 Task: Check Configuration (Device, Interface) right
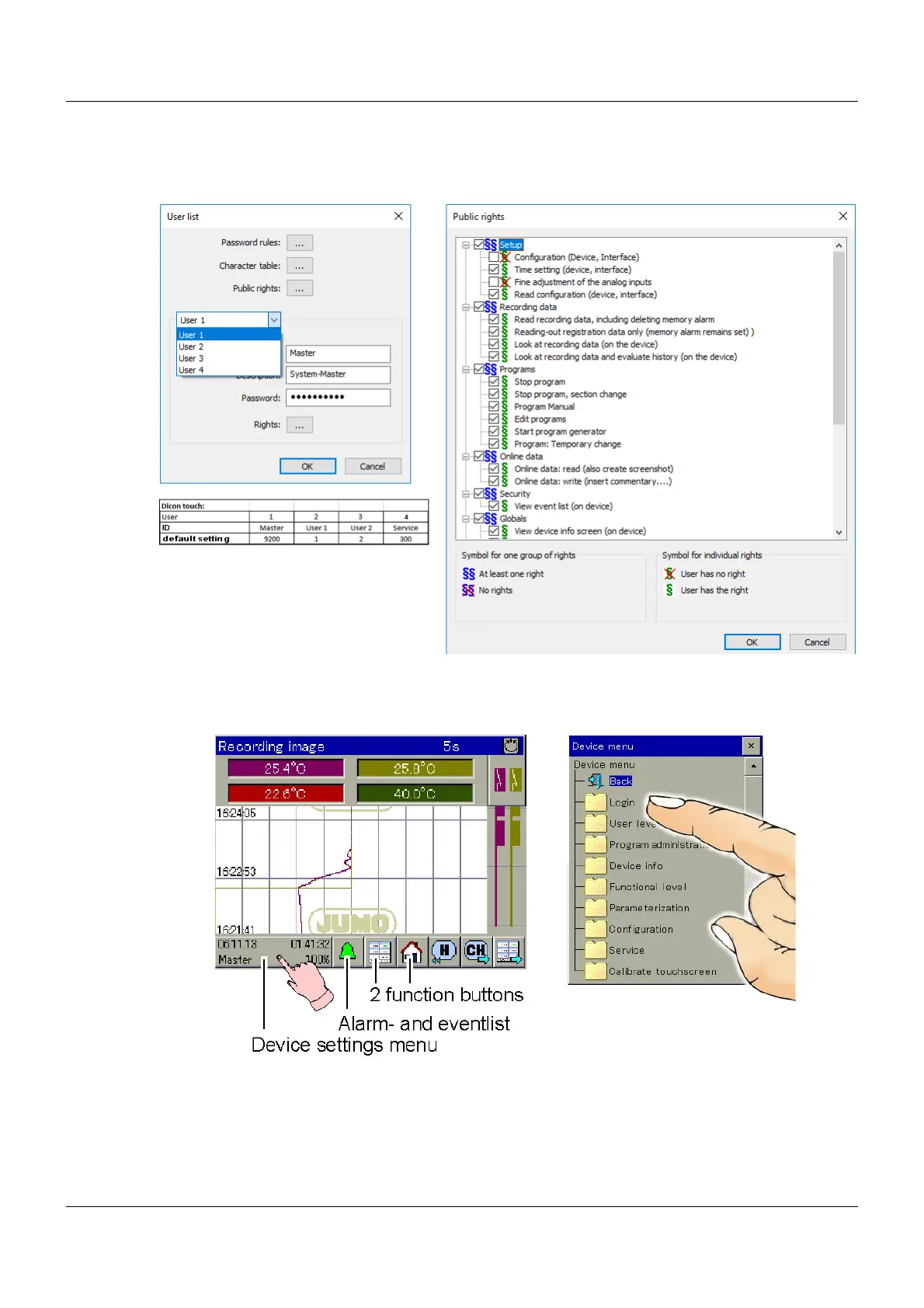coord(494,257)
